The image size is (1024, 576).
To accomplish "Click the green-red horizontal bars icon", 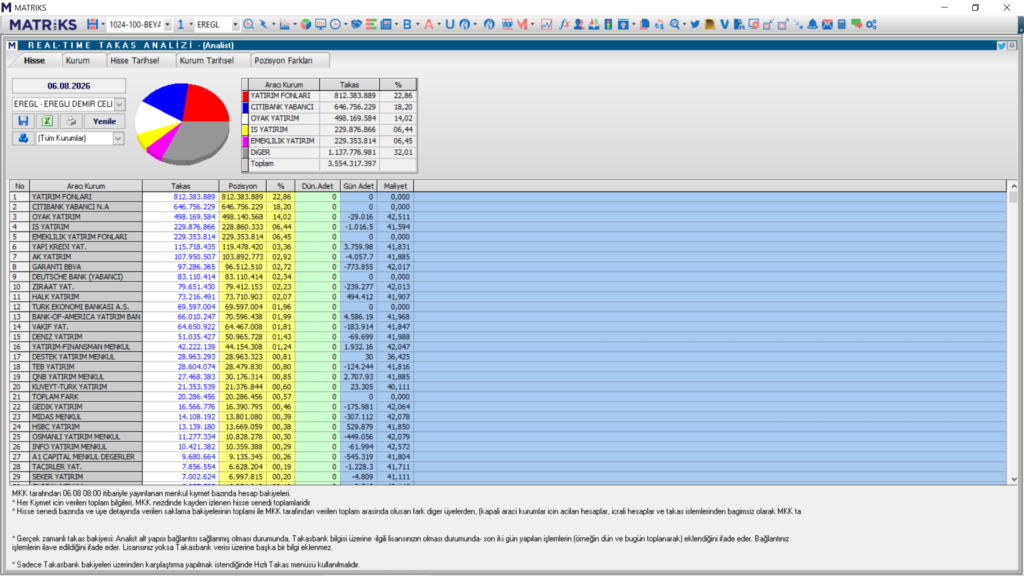I will point(371,24).
